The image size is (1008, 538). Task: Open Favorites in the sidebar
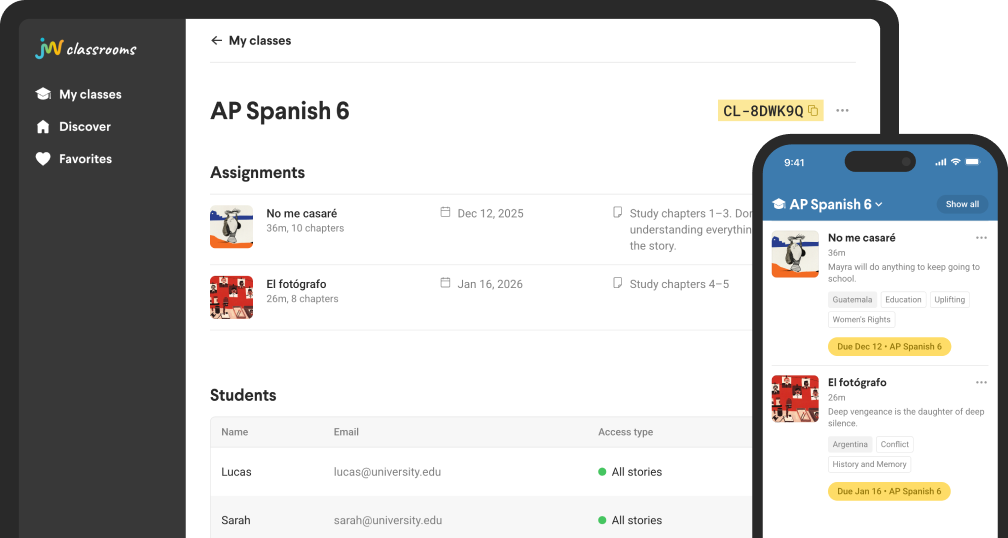(85, 159)
